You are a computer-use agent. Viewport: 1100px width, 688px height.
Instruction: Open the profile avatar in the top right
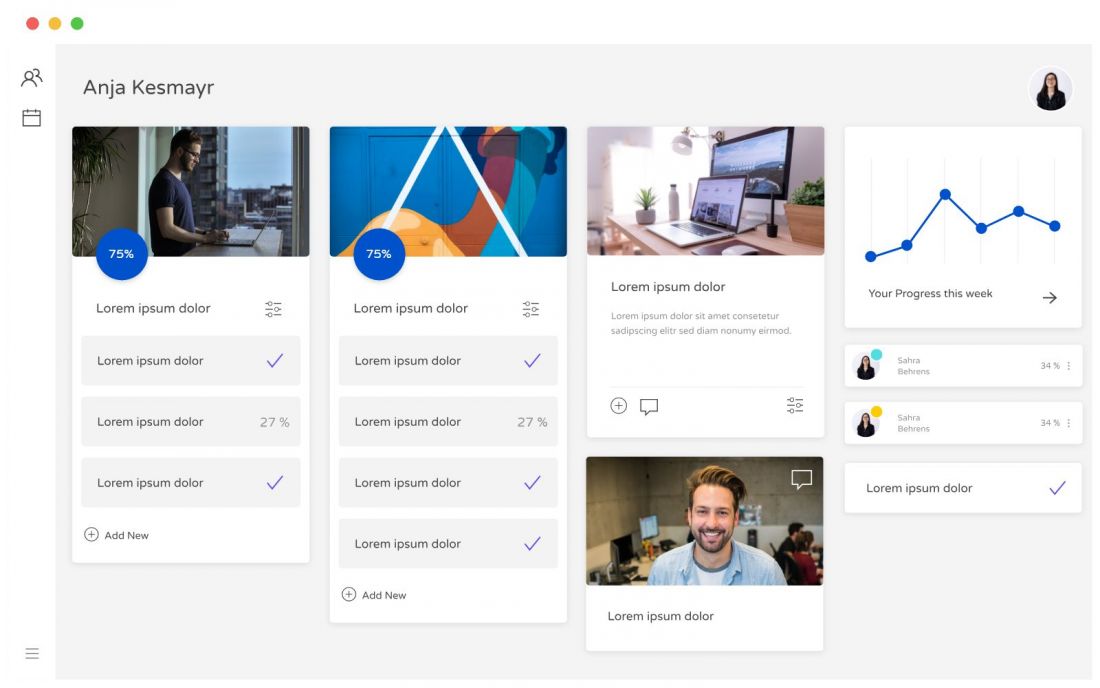(x=1050, y=89)
